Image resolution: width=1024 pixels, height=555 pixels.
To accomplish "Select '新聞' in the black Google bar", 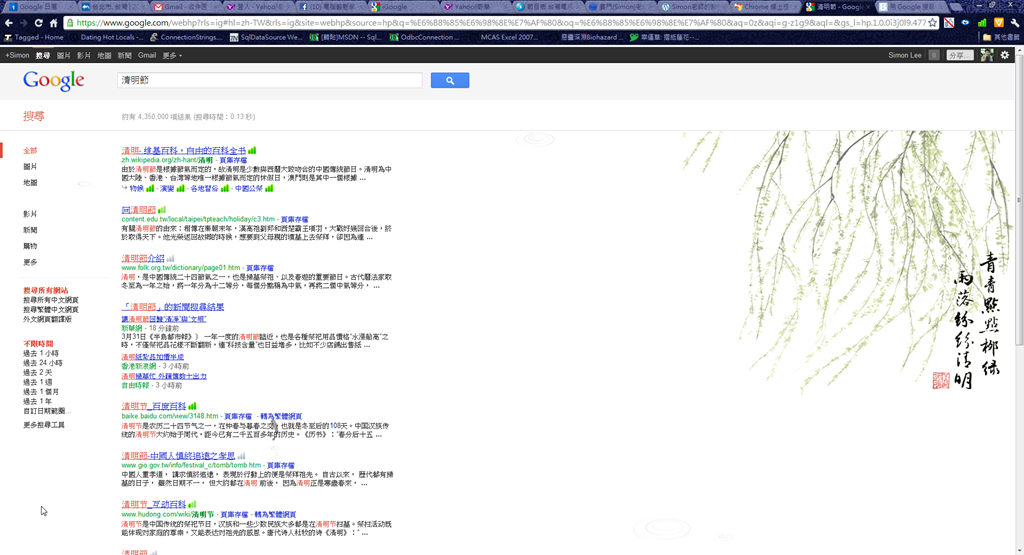I will (125, 56).
